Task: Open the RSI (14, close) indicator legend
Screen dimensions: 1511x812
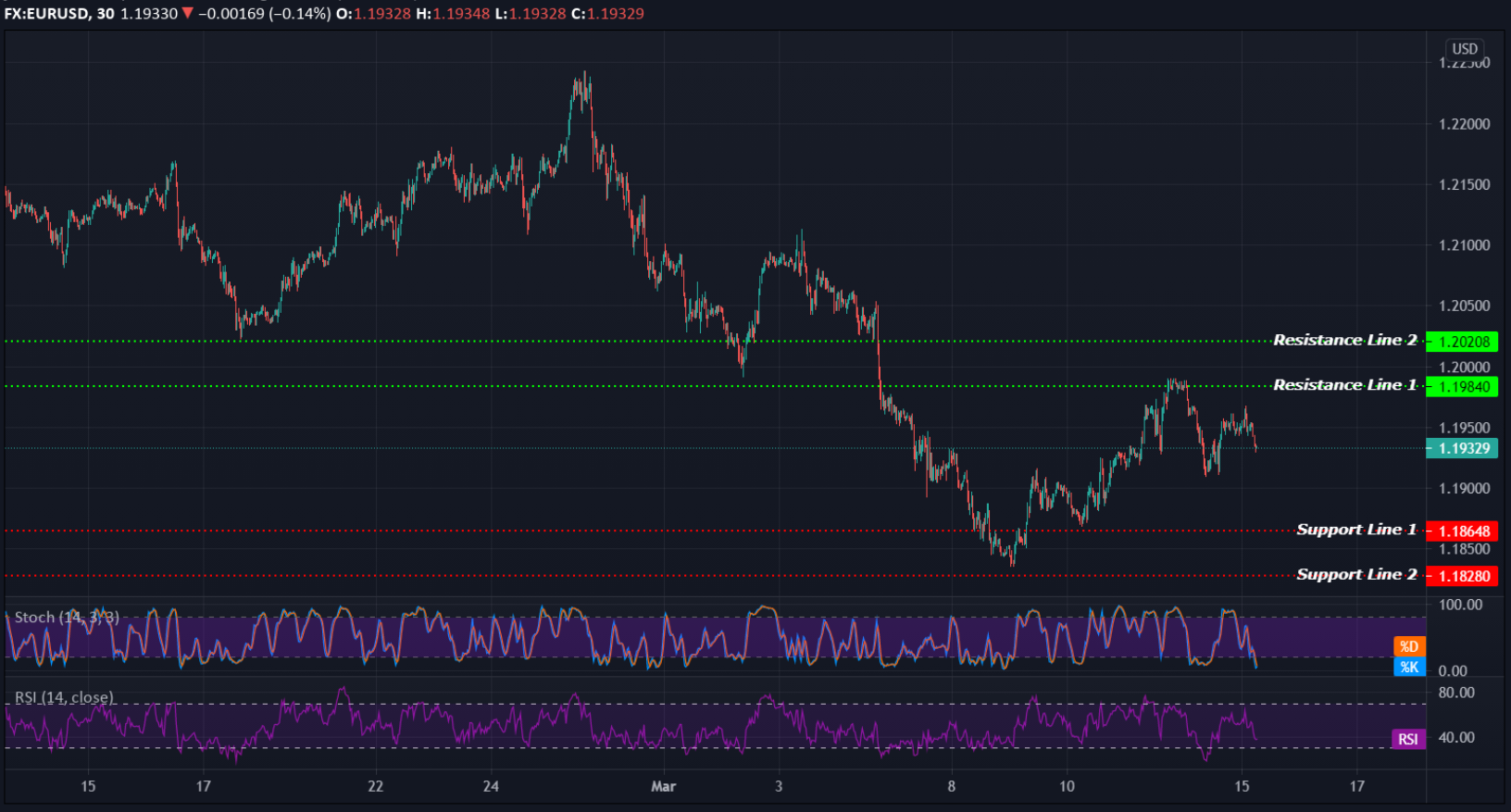Action: click(64, 697)
